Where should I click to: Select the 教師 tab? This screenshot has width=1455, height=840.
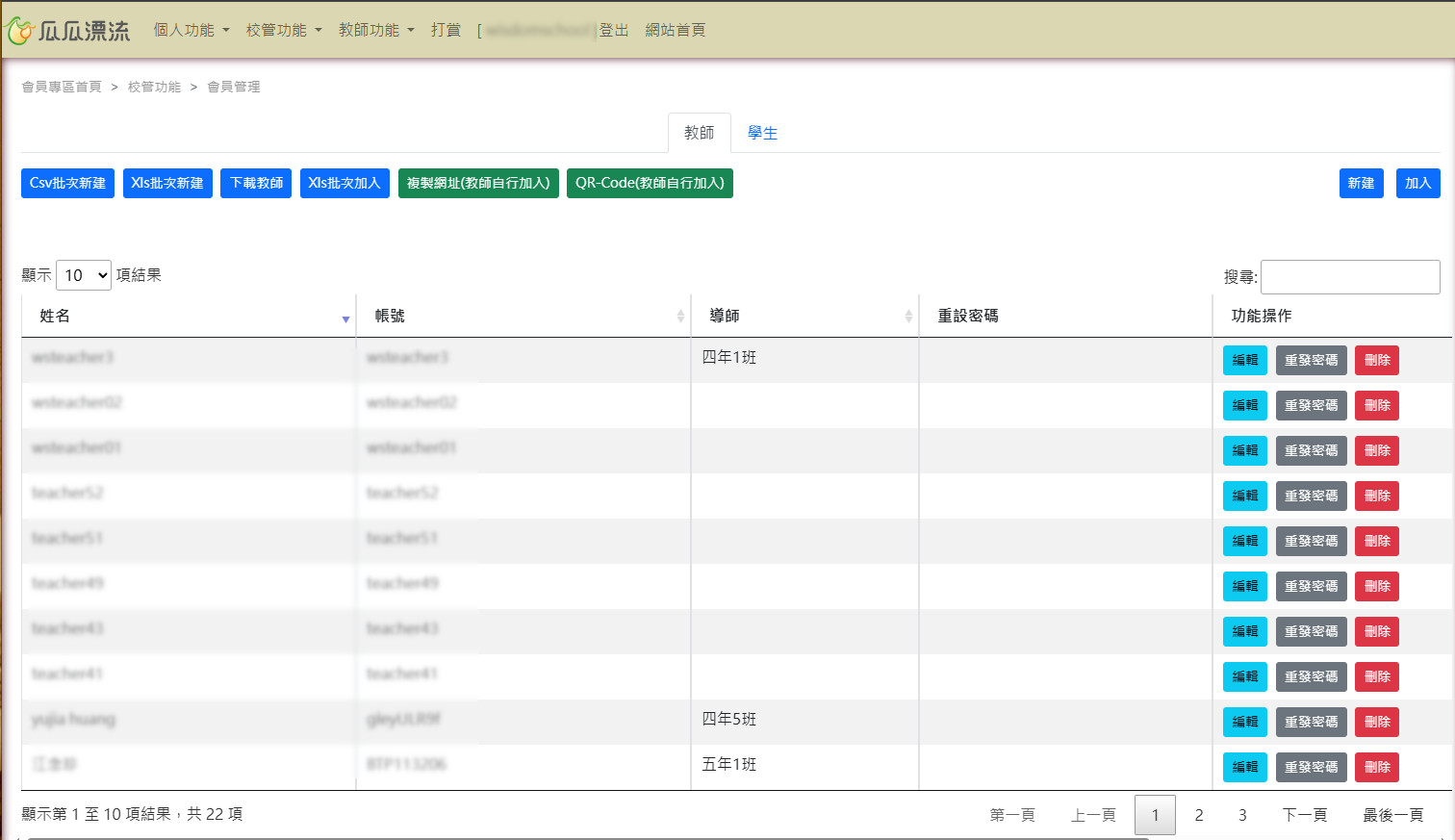point(699,133)
